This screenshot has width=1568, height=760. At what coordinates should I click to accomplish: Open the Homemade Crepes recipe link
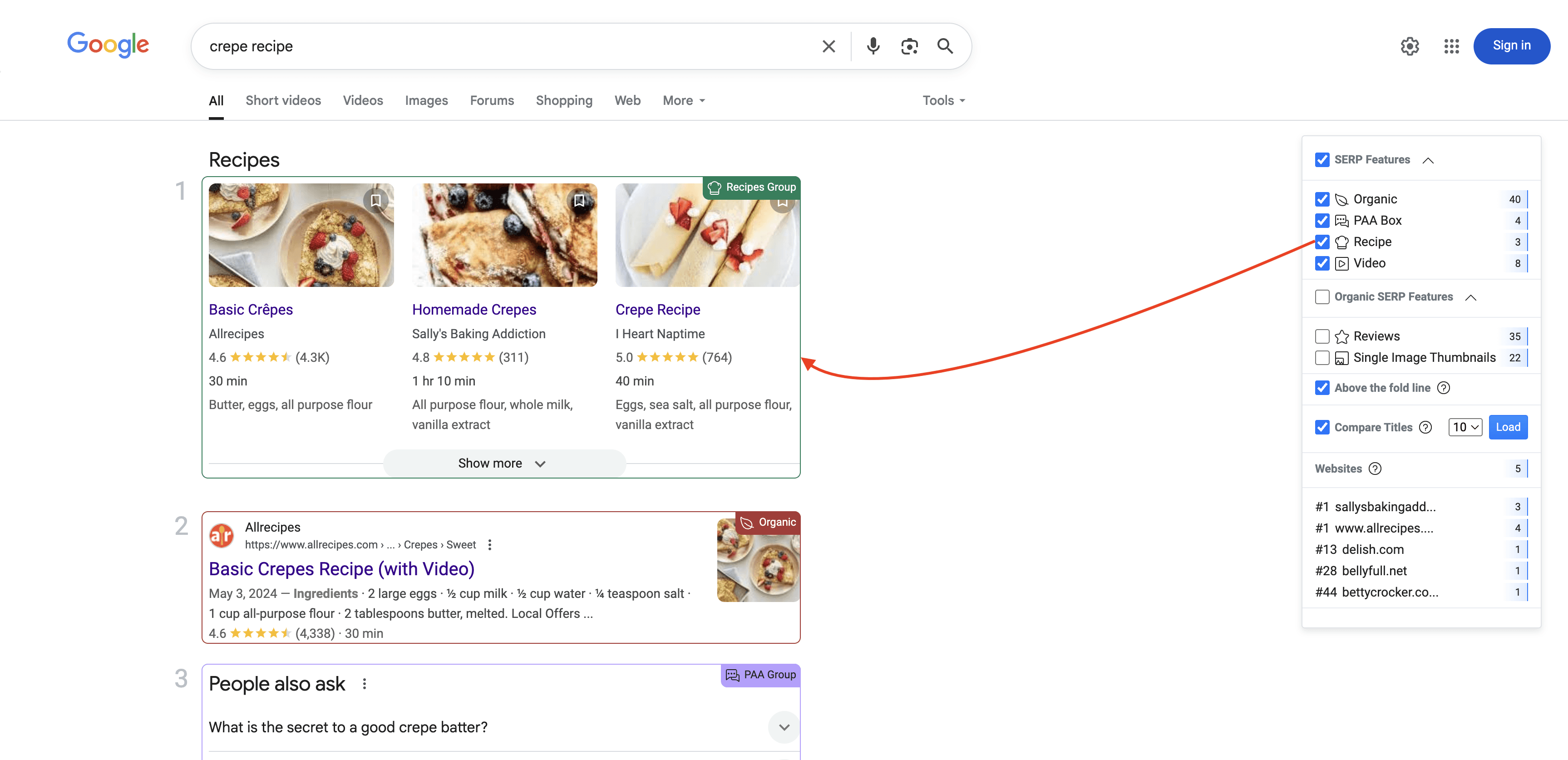[x=474, y=310]
